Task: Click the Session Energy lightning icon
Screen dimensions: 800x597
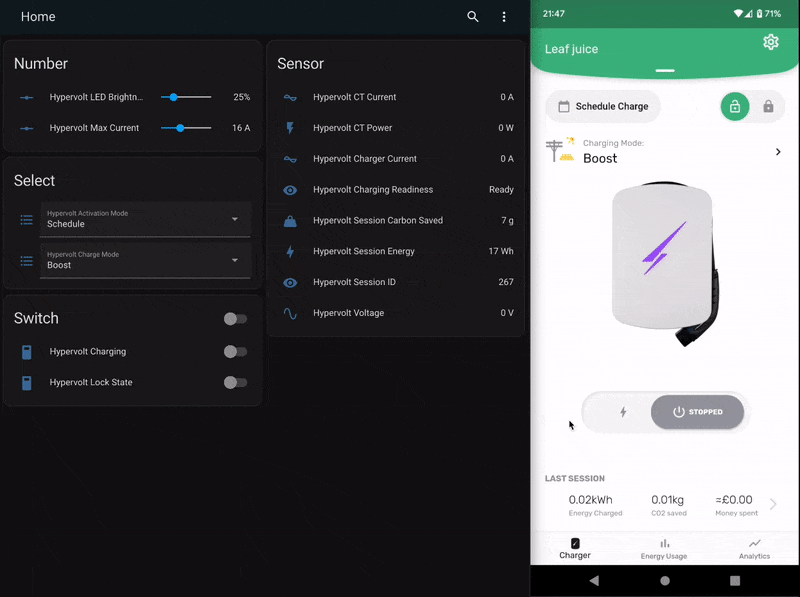Action: [x=290, y=252]
